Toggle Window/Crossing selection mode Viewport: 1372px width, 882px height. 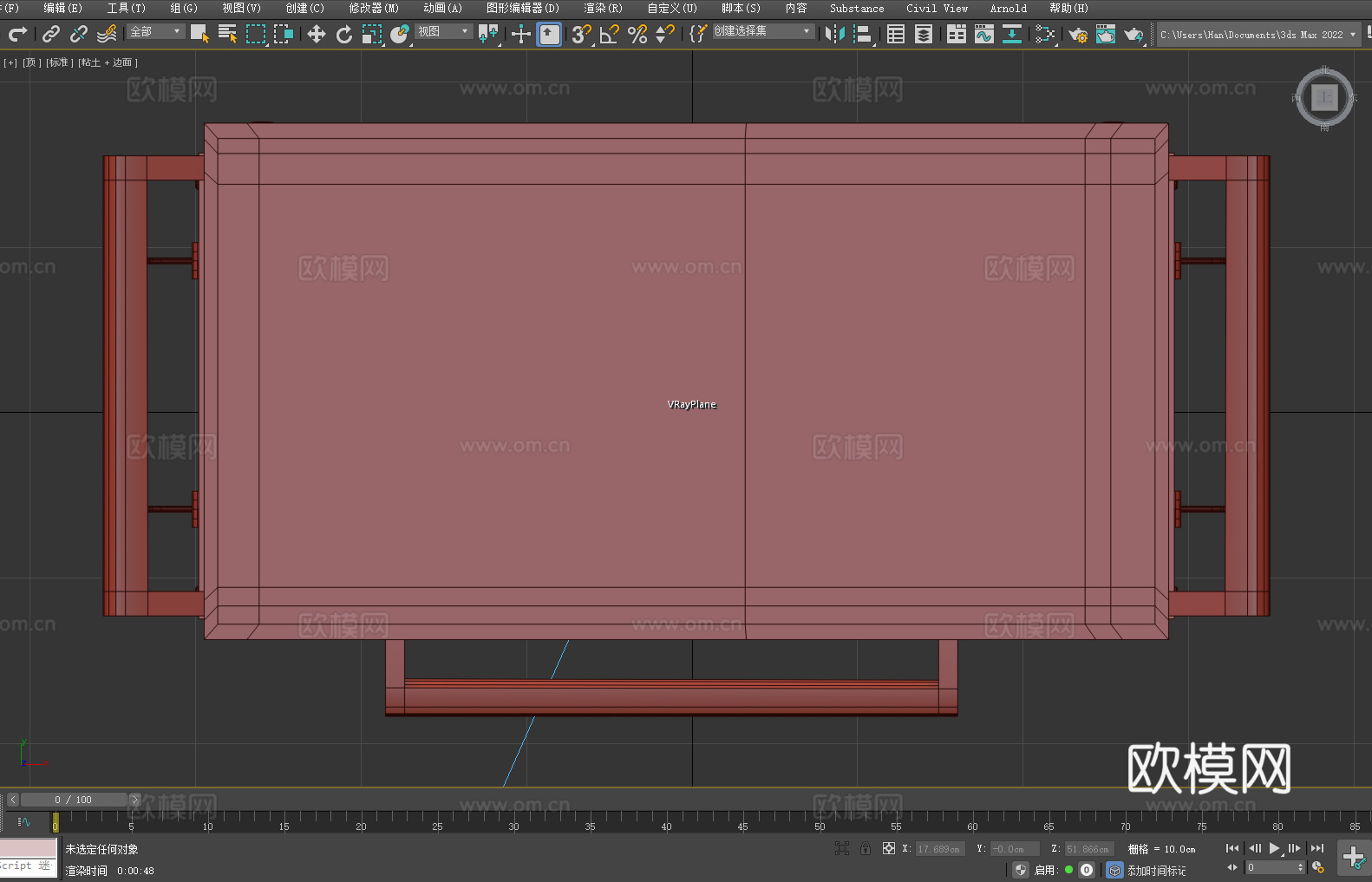click(284, 34)
